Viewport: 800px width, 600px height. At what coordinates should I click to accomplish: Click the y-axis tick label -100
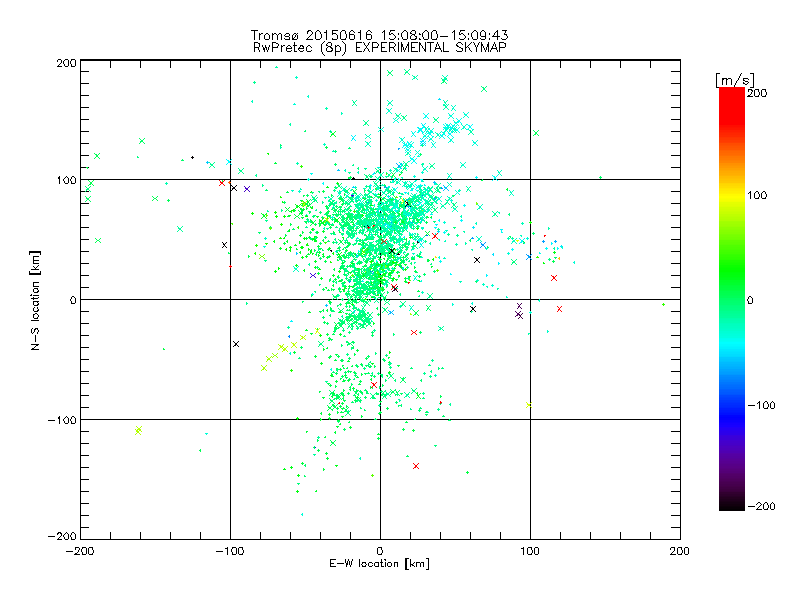[62, 420]
